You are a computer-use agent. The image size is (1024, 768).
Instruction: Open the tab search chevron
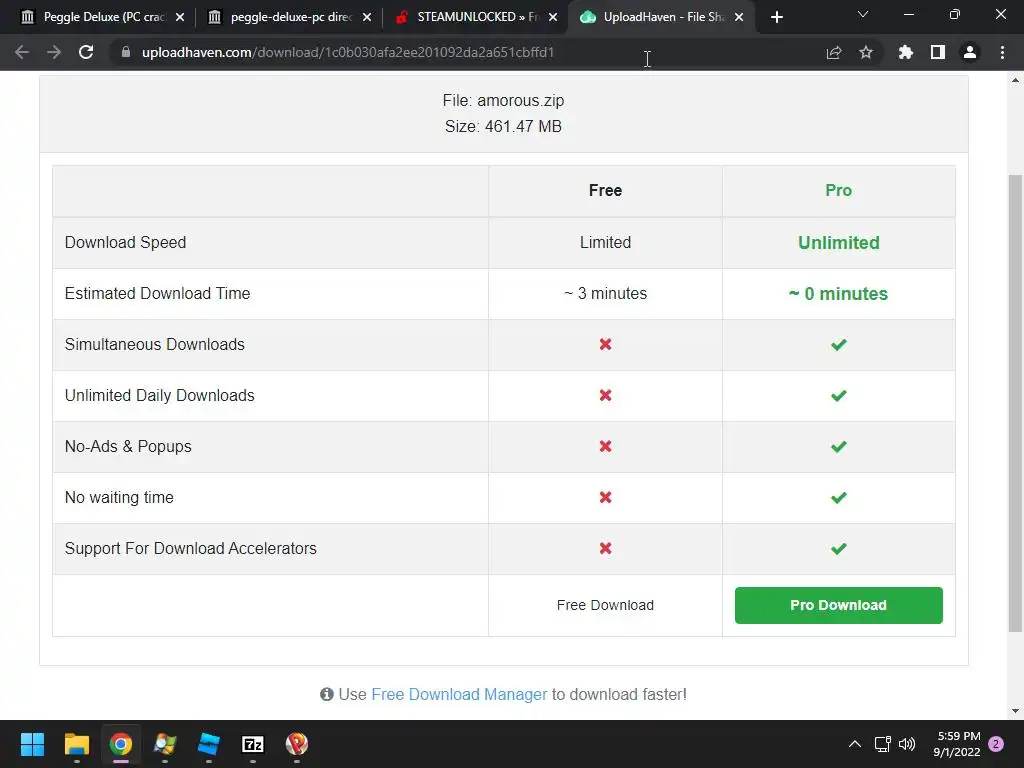(x=863, y=14)
